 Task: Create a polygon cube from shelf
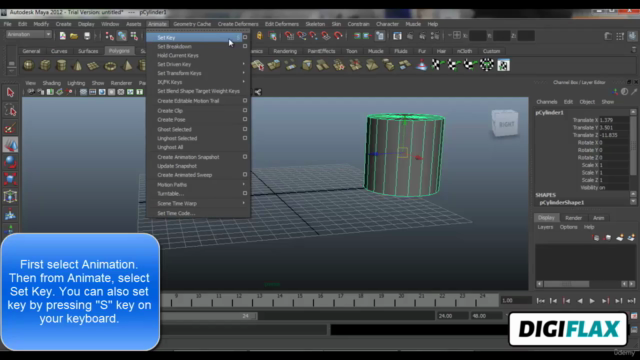coord(45,65)
